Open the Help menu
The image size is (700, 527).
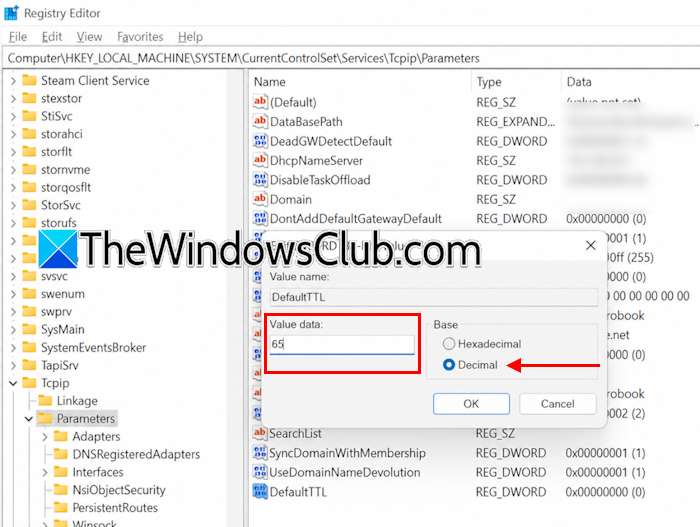click(190, 37)
